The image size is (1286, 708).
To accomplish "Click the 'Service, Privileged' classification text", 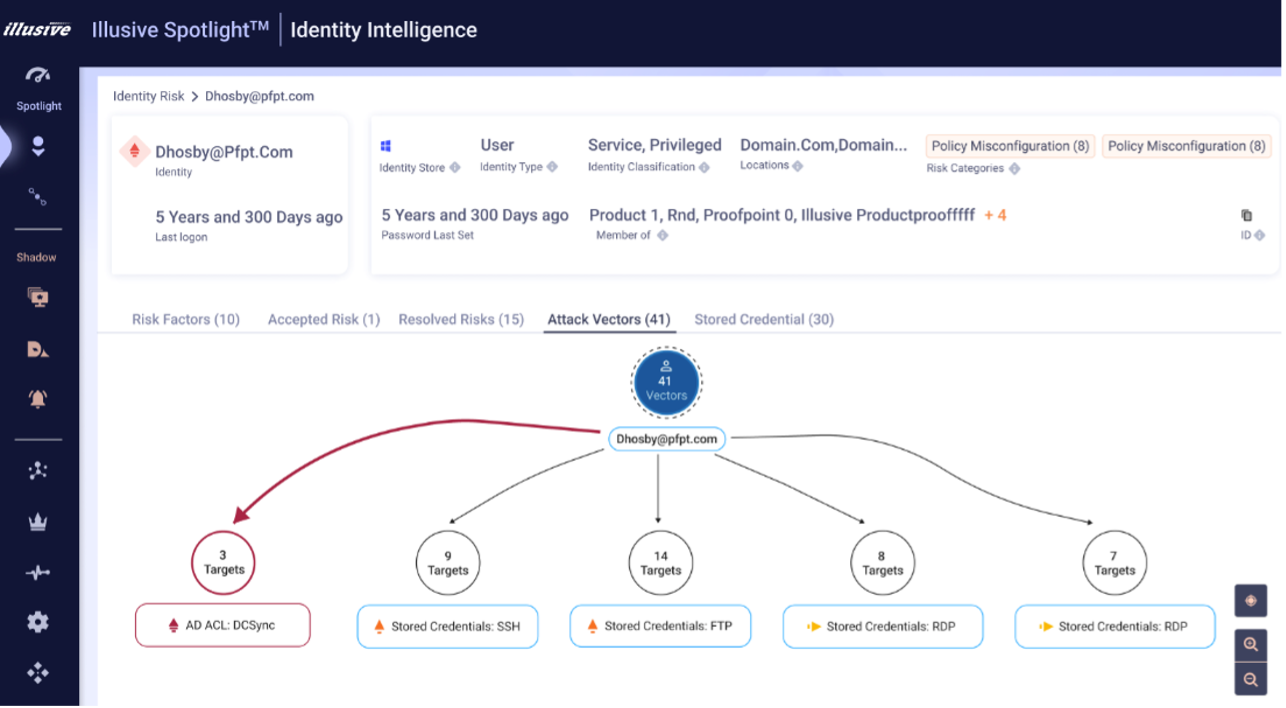I will point(655,145).
